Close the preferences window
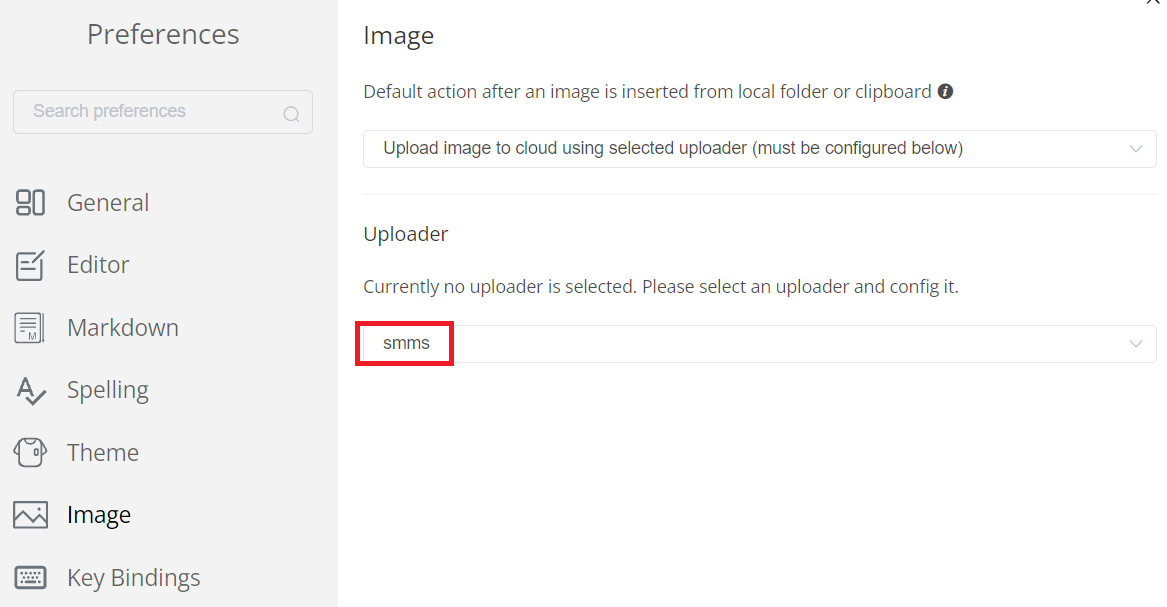This screenshot has width=1167, height=607. [1152, 3]
